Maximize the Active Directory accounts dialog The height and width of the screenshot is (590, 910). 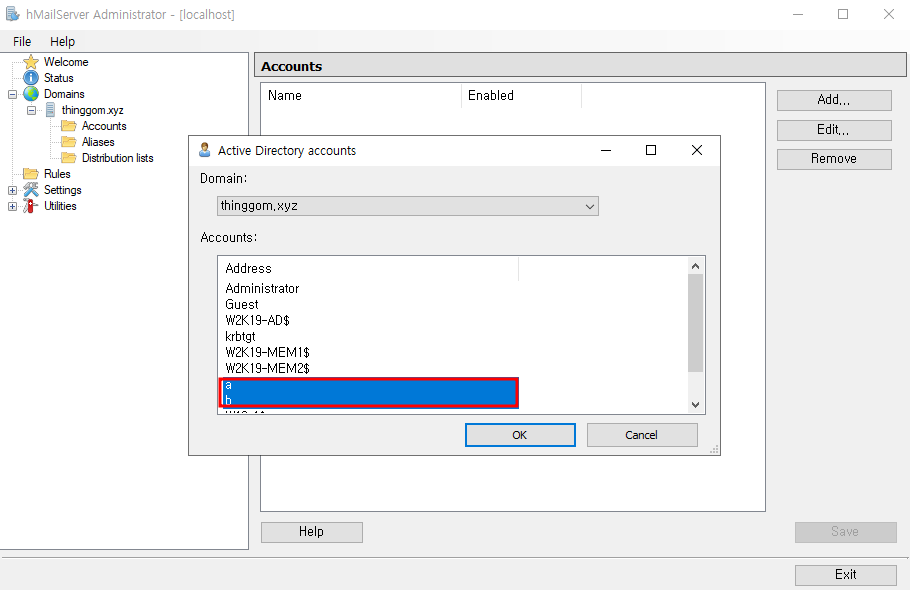coord(651,150)
